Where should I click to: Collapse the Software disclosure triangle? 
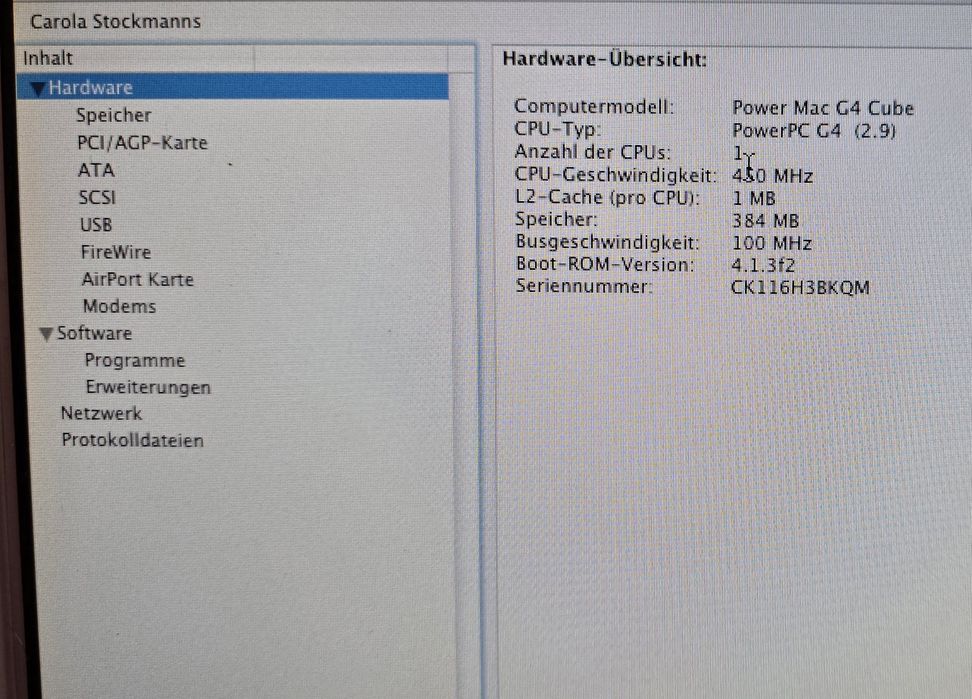pos(46,334)
